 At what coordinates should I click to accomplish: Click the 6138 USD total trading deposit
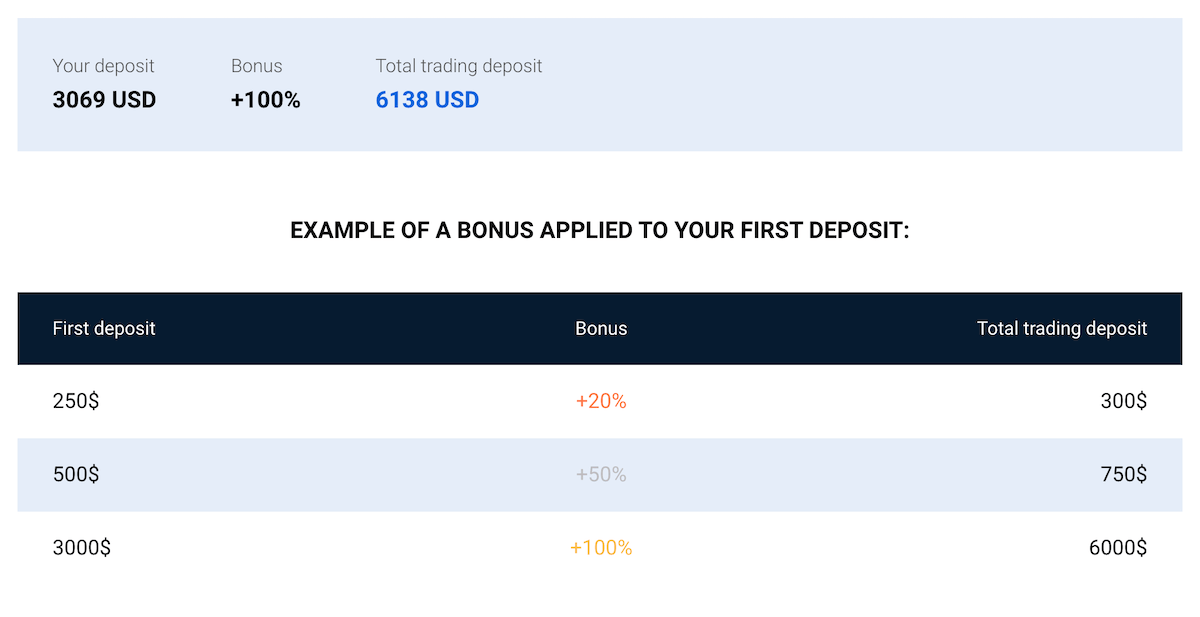pyautogui.click(x=427, y=100)
